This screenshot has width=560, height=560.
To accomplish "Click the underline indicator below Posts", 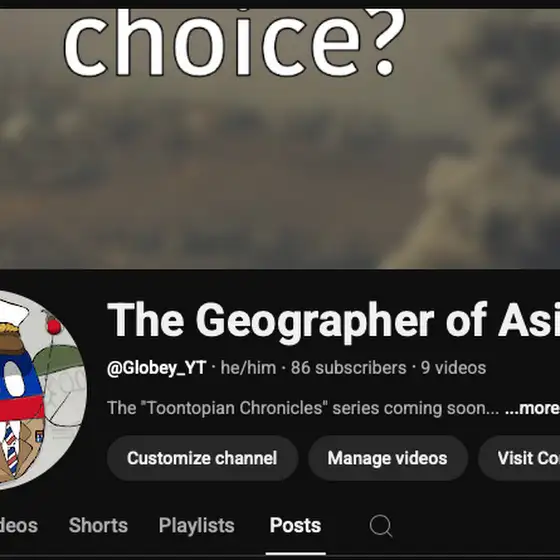I will [x=295, y=554].
